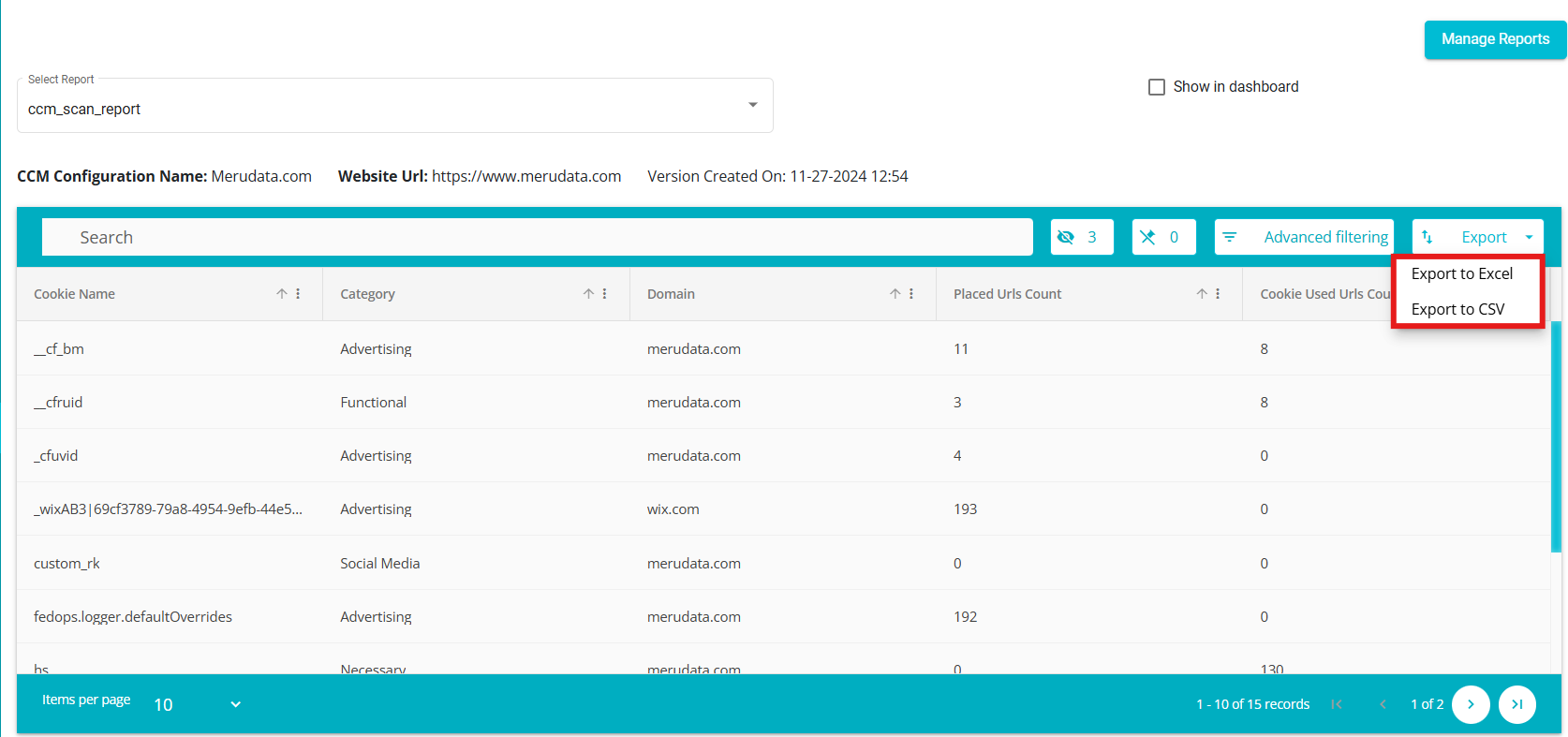1568x737 pixels.
Task: Open Placed Urls Count column options menu
Action: pos(1218,294)
